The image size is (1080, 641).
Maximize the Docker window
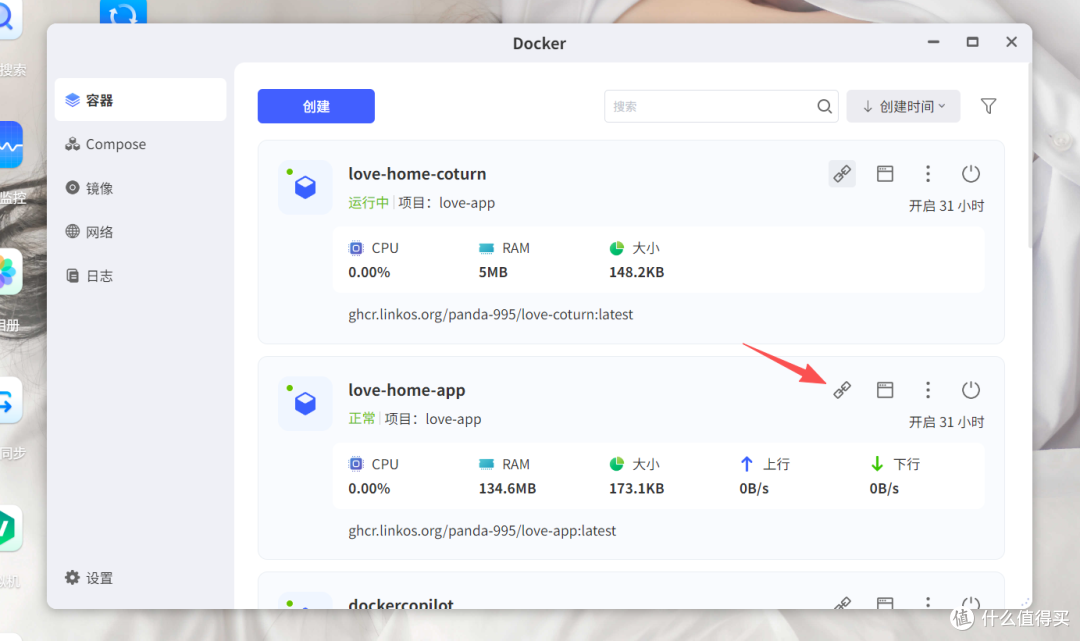click(x=972, y=42)
